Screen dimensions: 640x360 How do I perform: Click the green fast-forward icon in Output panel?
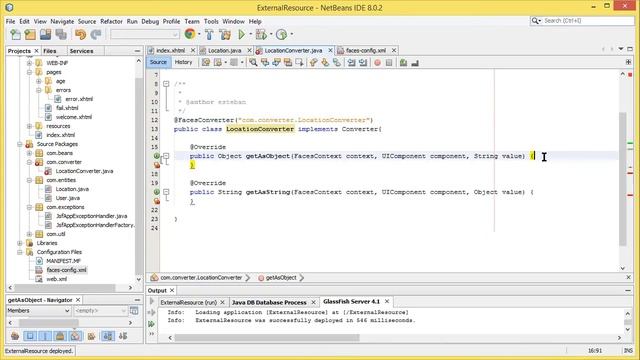(x=151, y=324)
